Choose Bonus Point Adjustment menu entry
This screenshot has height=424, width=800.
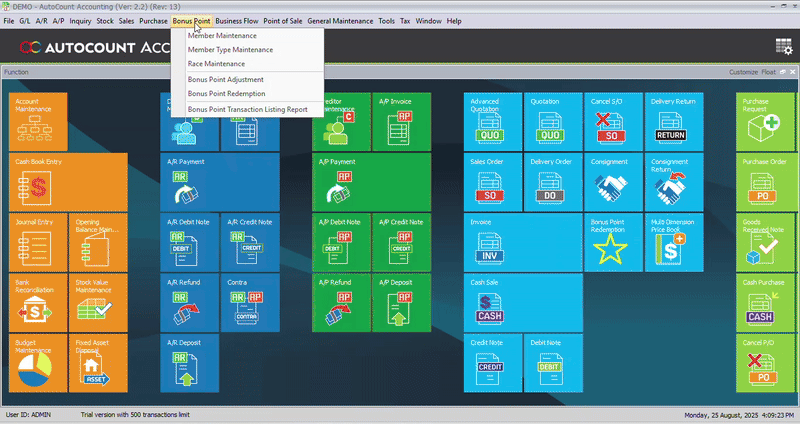(225, 79)
